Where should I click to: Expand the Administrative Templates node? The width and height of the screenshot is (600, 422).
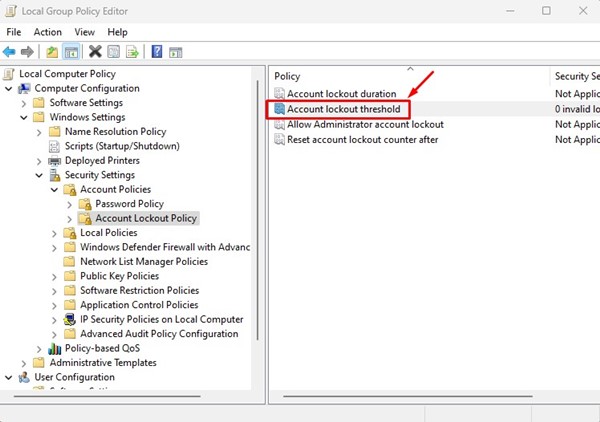pyautogui.click(x=24, y=363)
